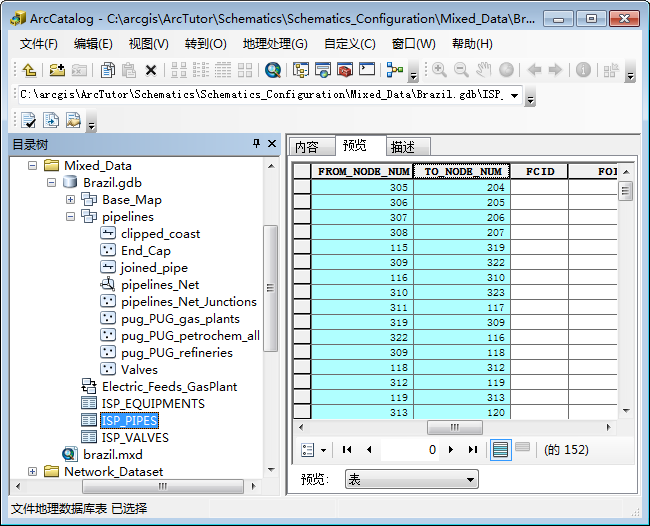Select the ISP_VALVES table
The image size is (650, 526).
(135, 438)
